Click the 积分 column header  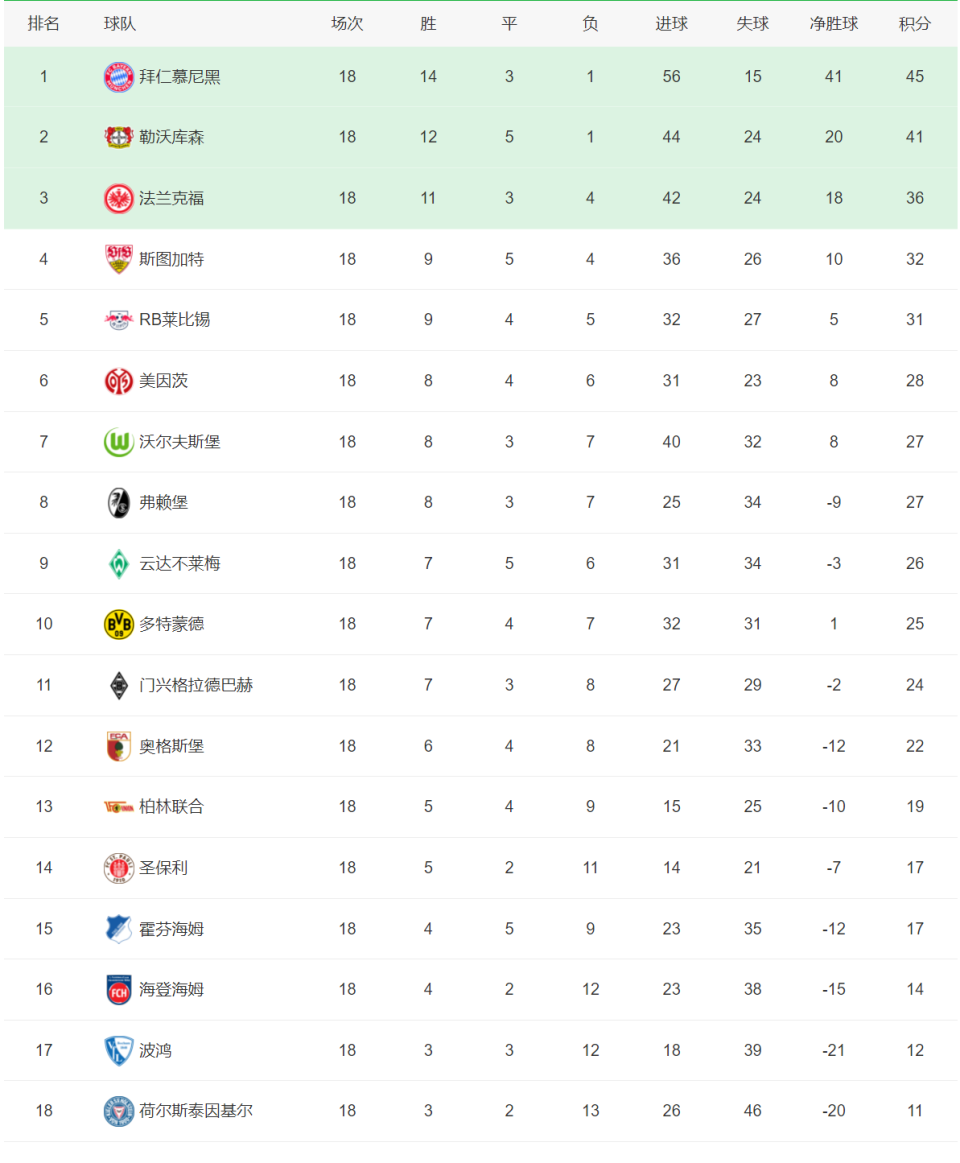click(914, 24)
